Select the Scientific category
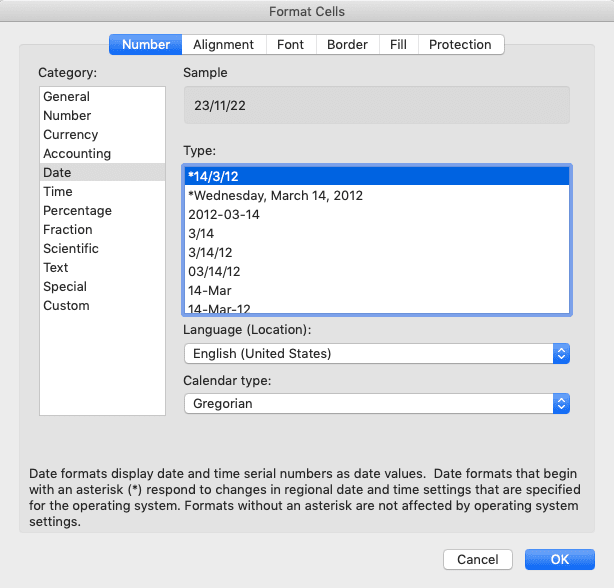 click(103, 248)
